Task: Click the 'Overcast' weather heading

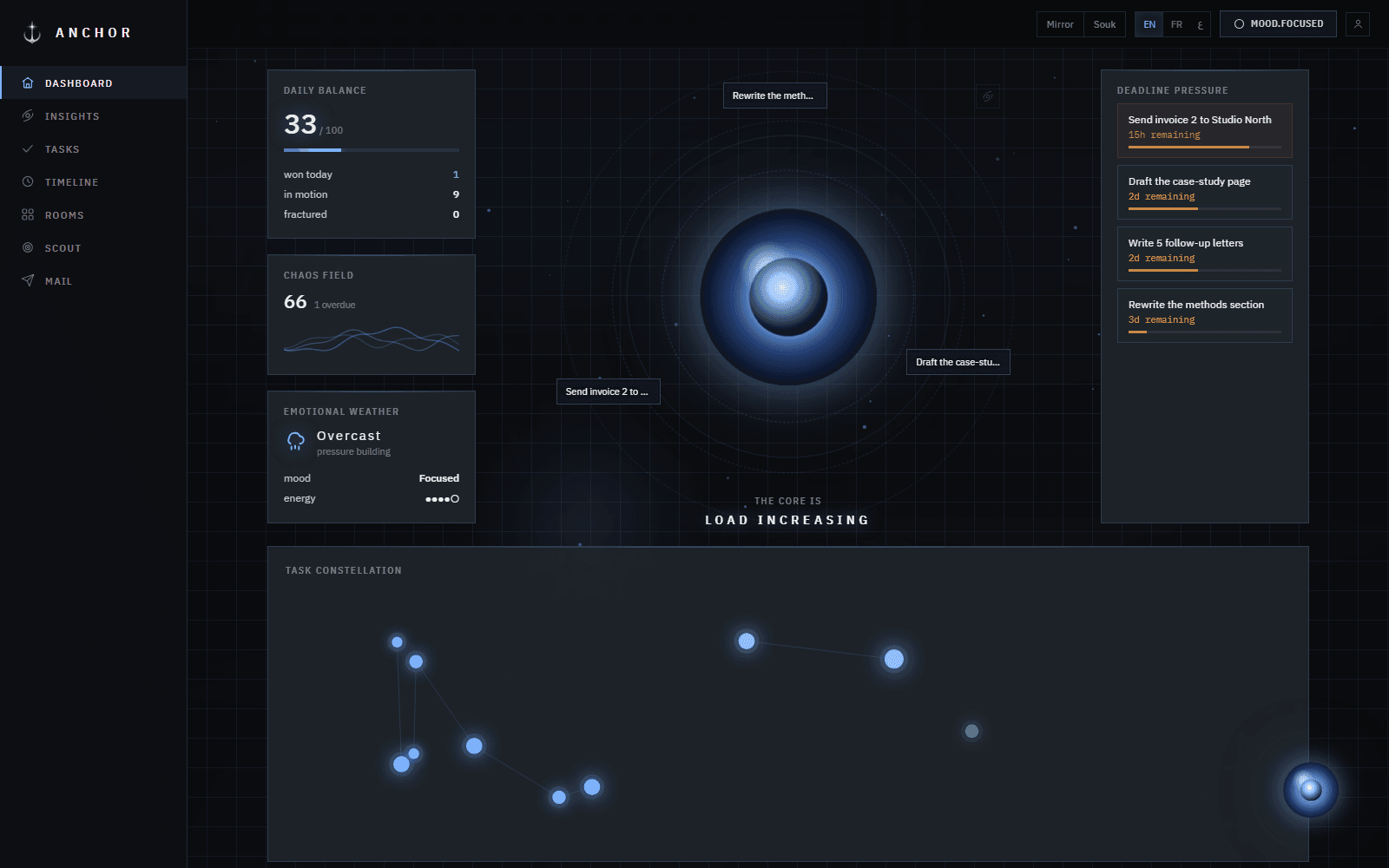Action: tap(349, 436)
